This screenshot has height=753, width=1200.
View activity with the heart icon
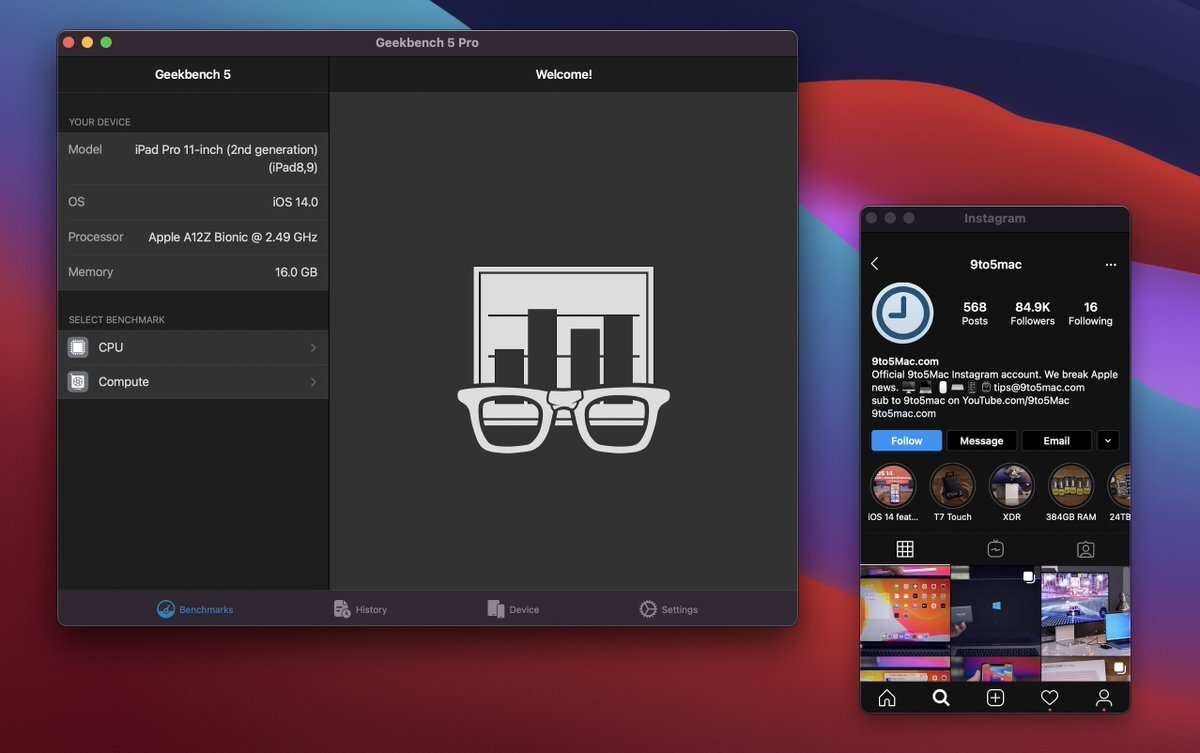(1049, 698)
